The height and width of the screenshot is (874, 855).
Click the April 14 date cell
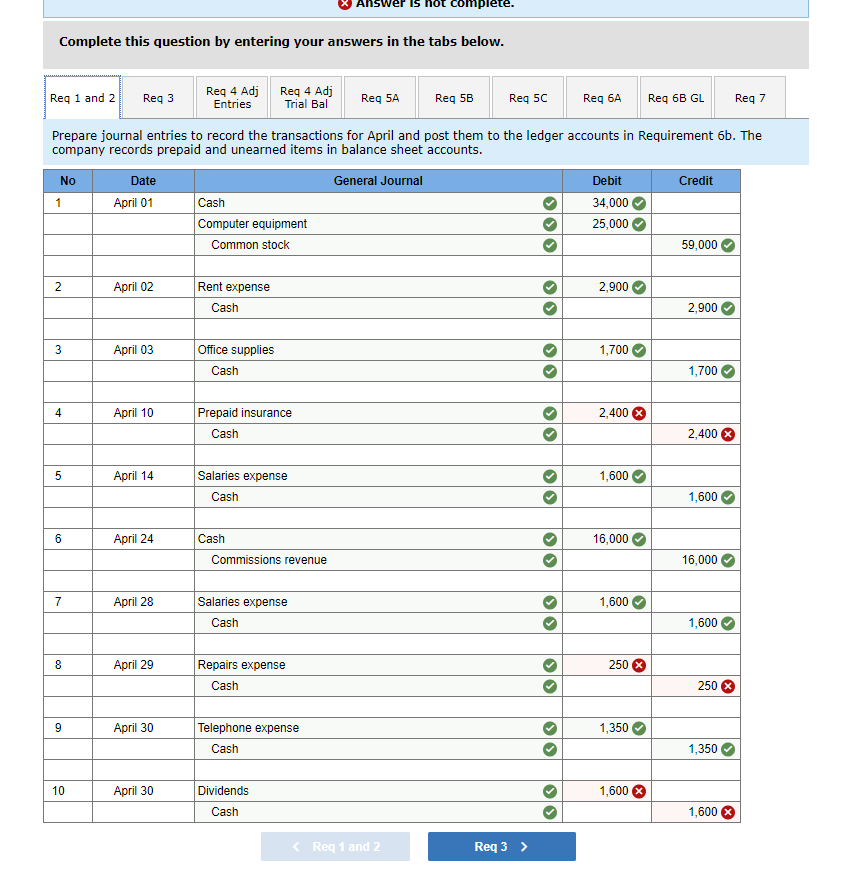(143, 476)
